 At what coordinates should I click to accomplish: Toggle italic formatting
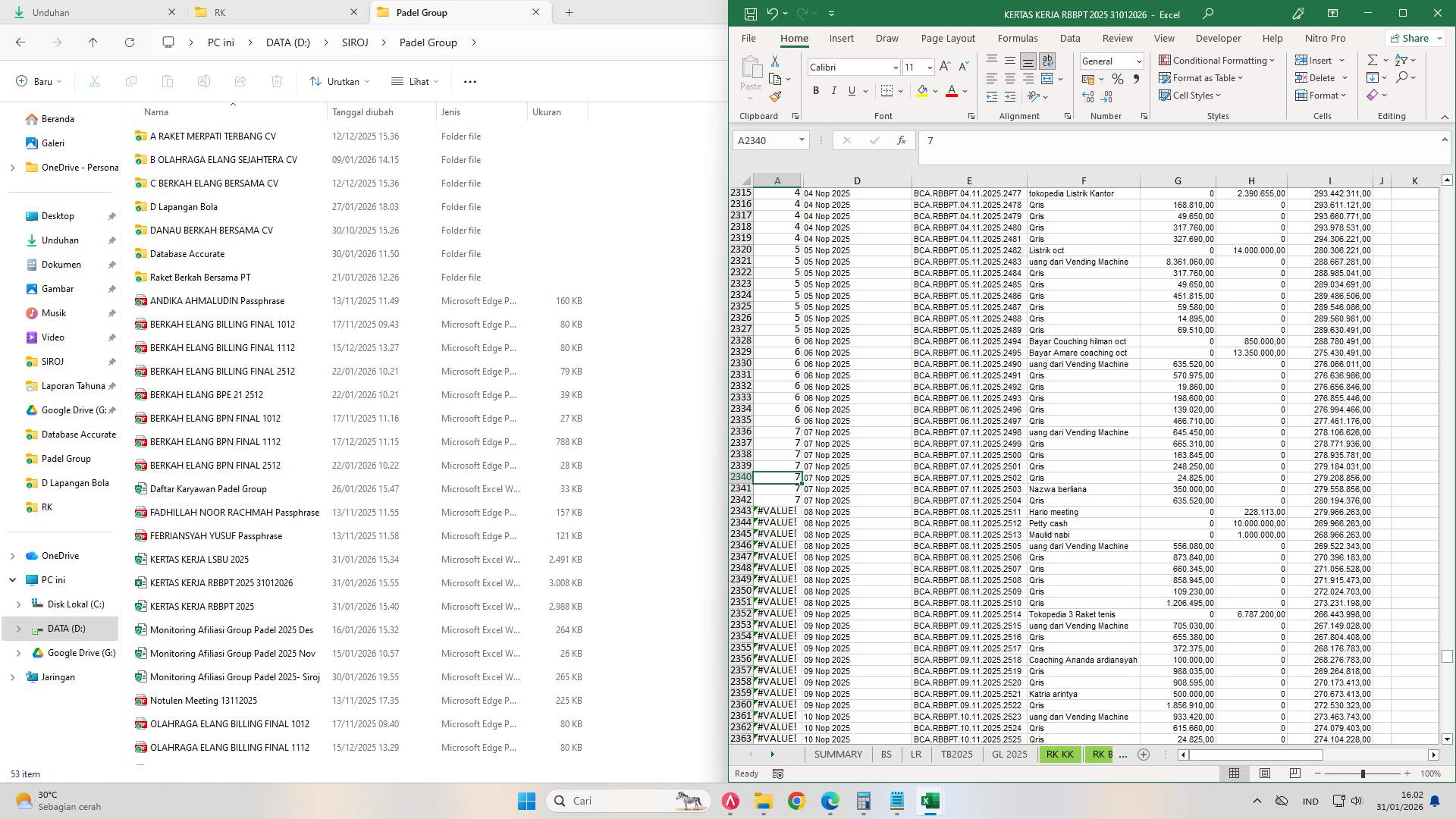[x=833, y=91]
